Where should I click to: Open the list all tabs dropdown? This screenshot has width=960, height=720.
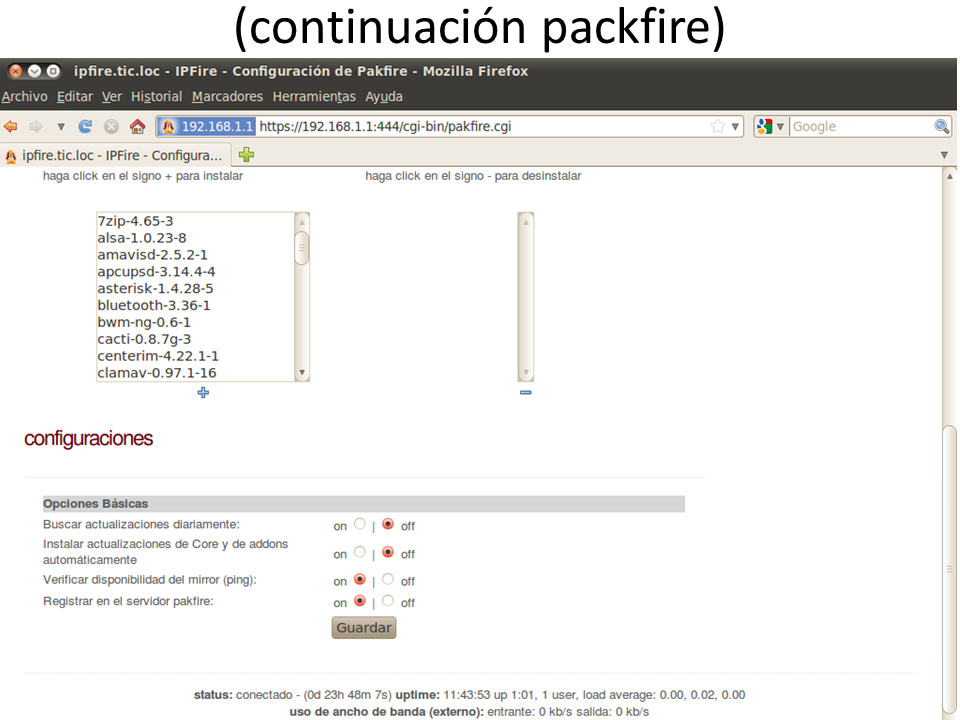click(x=944, y=155)
